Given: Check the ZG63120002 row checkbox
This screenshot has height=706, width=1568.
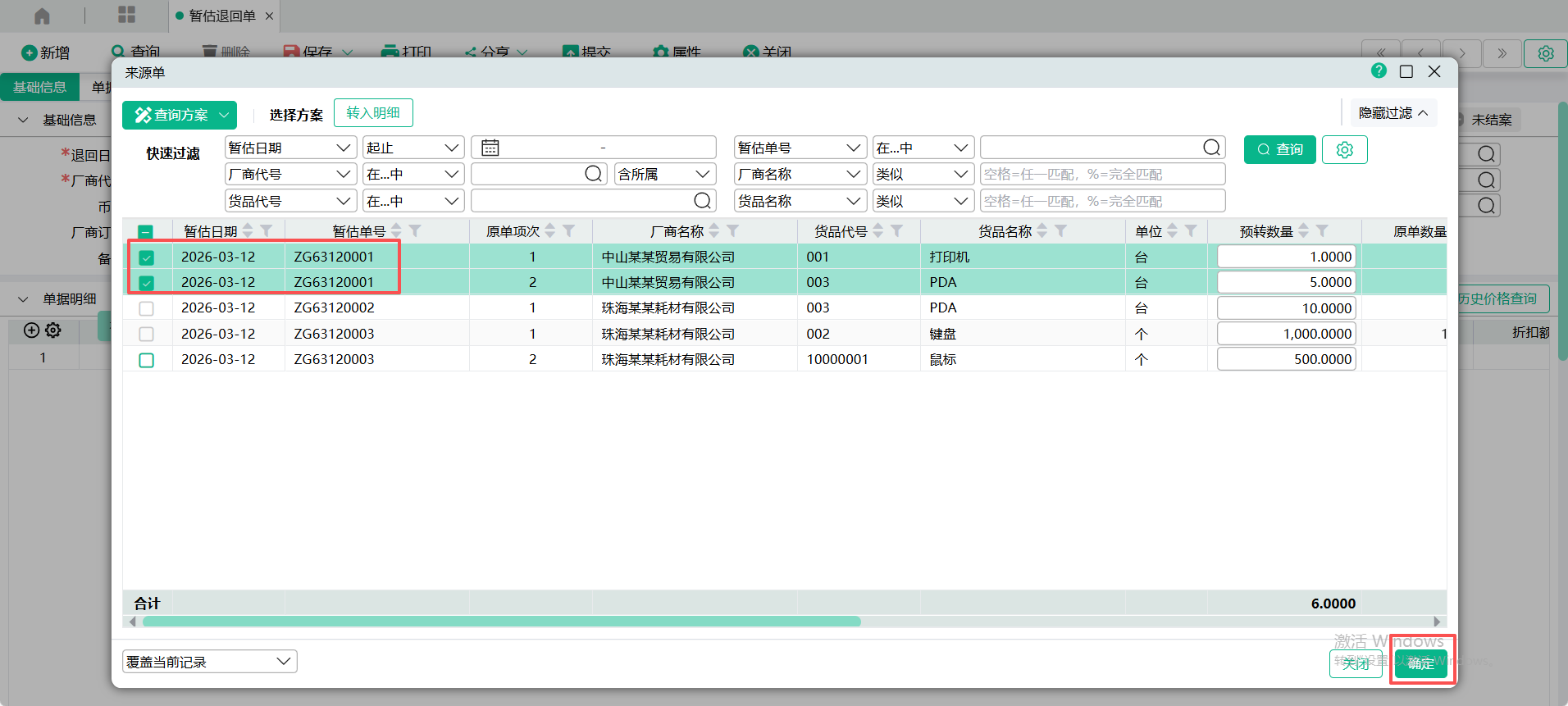Looking at the screenshot, I should [x=147, y=309].
